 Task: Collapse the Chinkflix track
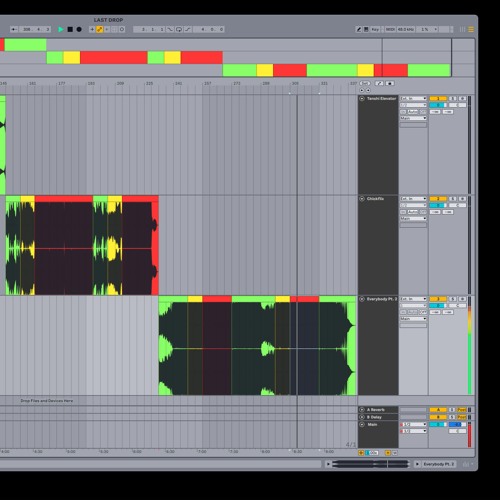tap(362, 199)
